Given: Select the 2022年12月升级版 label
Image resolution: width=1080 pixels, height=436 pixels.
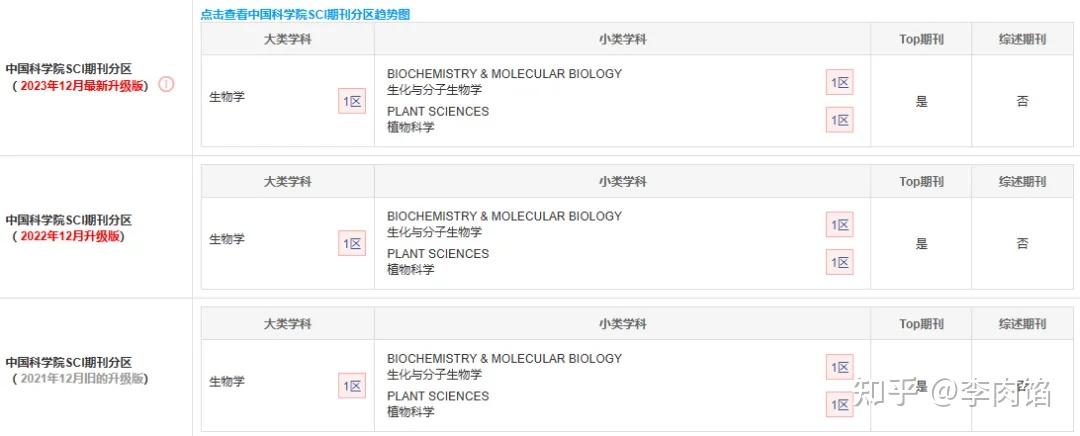Looking at the screenshot, I should coord(70,236).
